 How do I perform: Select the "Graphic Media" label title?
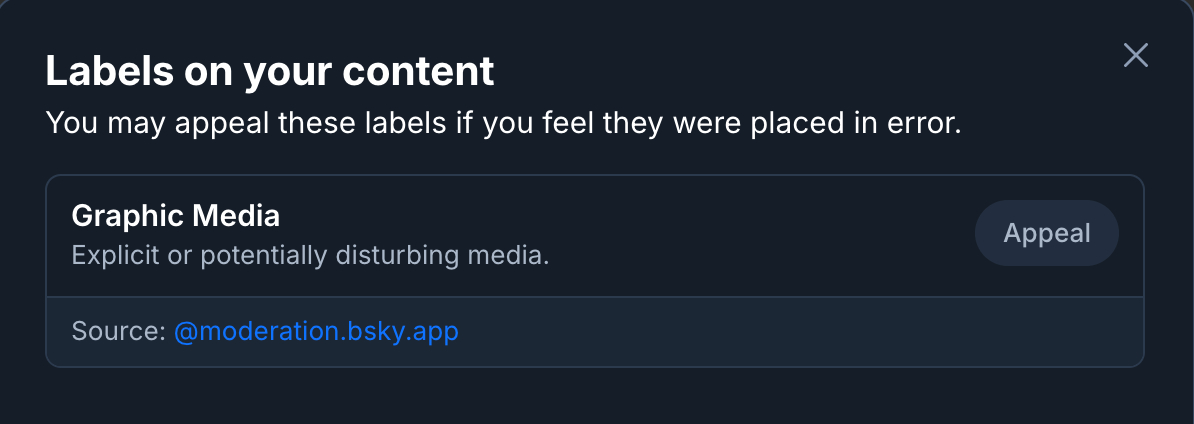[176, 216]
